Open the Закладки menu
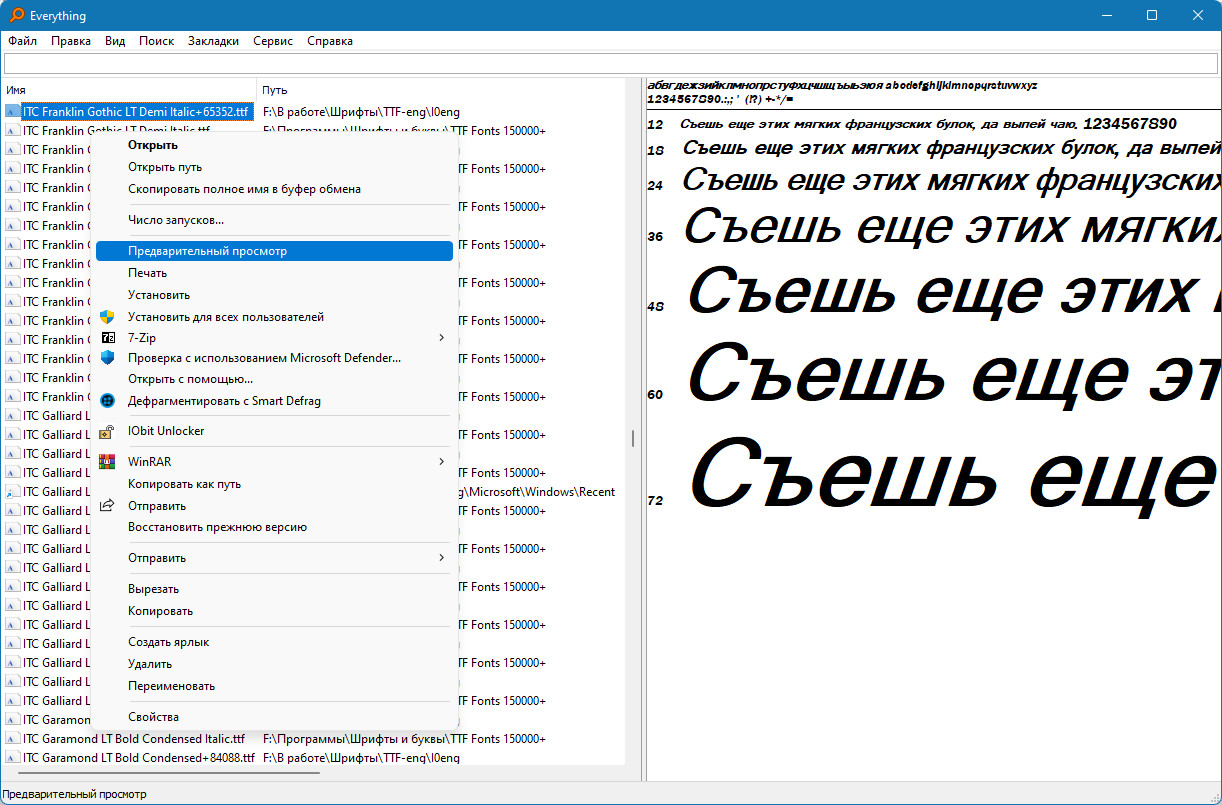1222x805 pixels. (213, 41)
